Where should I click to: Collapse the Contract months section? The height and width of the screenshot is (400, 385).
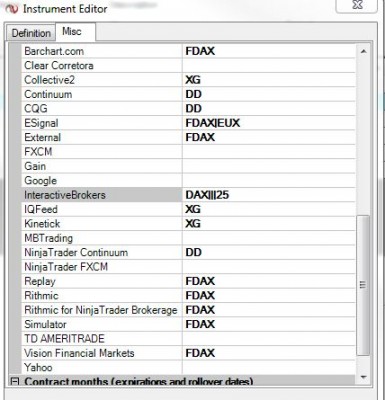(x=14, y=381)
